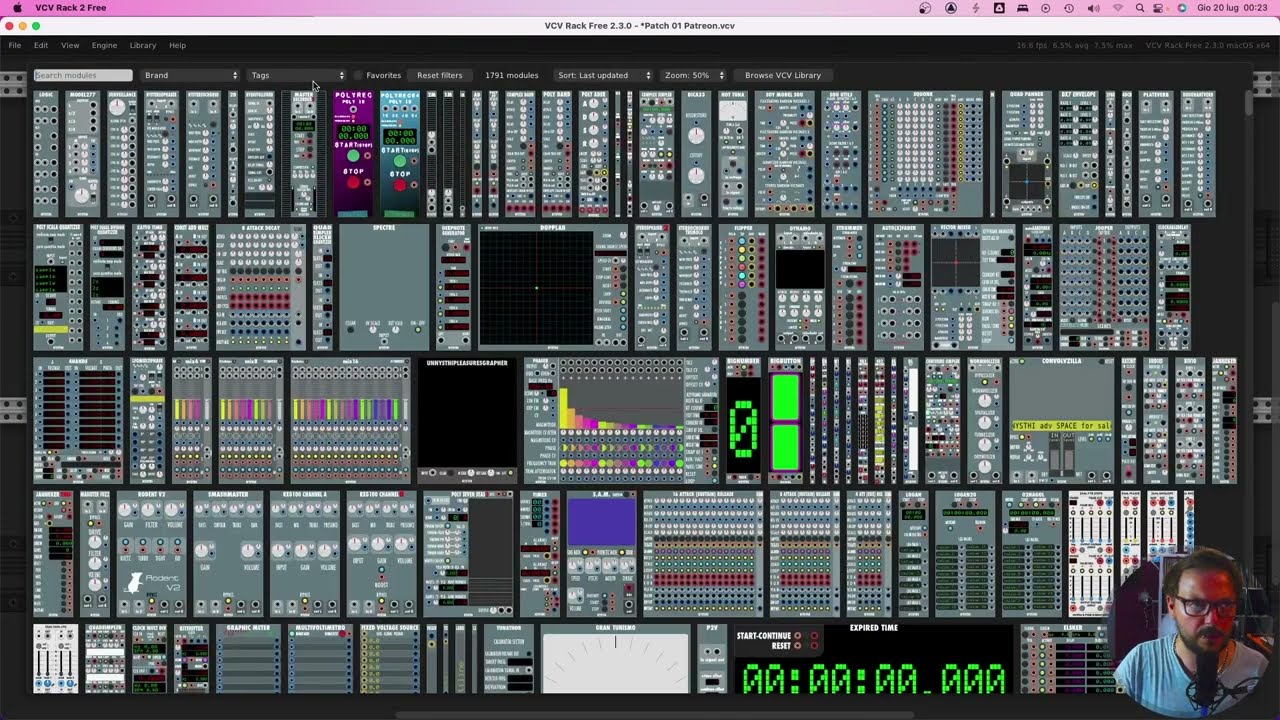This screenshot has width=1280, height=720.
Task: Select the NOT TUNA module
Action: point(733,153)
